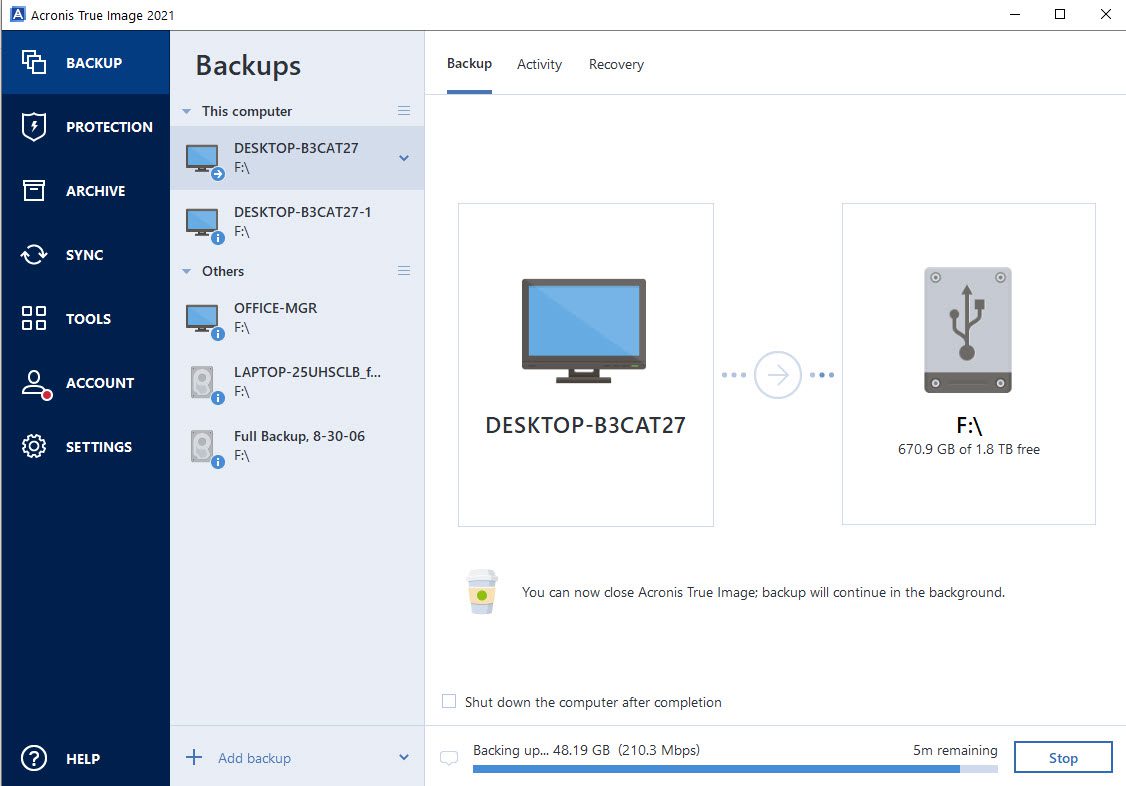Open the ACCOUNT menu label
1126x786 pixels.
coord(100,383)
